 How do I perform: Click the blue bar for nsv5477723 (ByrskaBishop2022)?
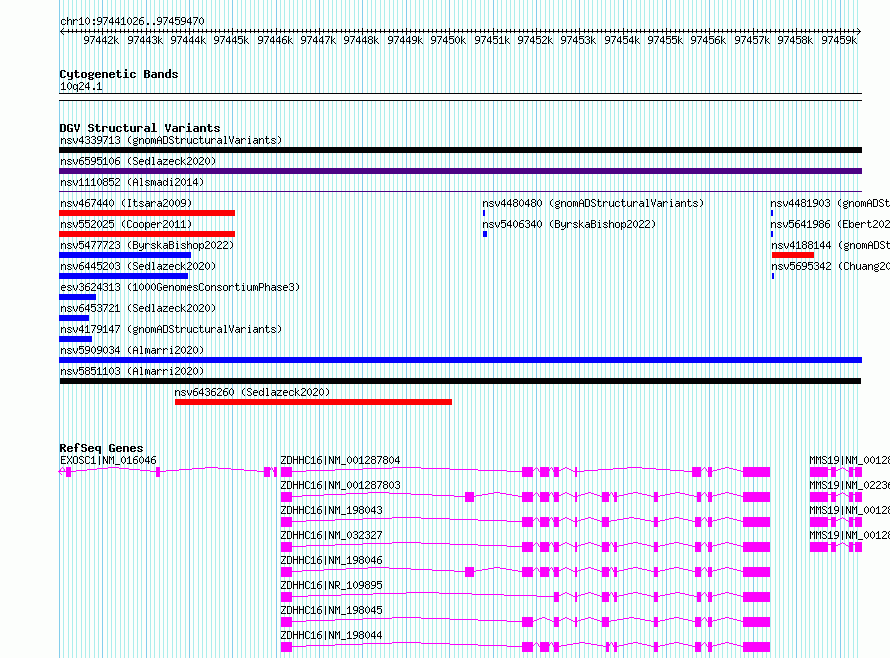tap(125, 255)
